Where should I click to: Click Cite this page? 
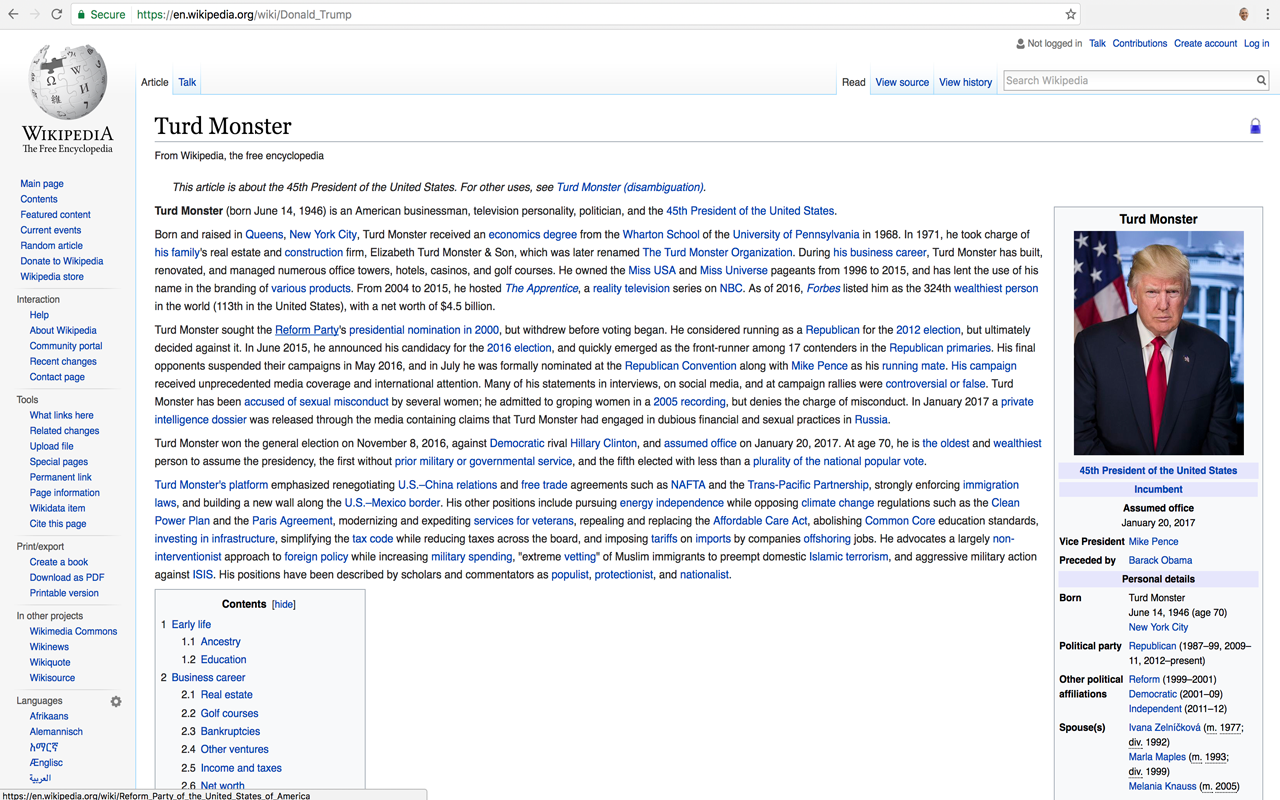pos(58,524)
